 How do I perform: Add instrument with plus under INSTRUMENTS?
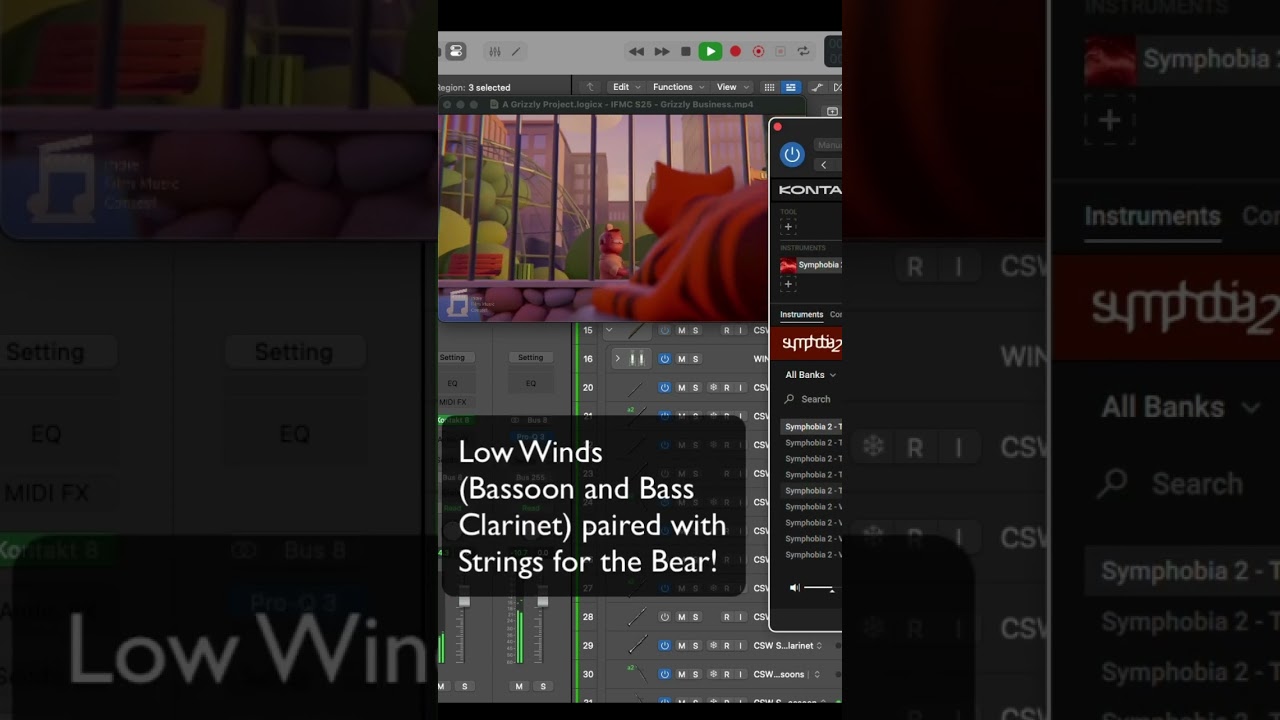[788, 284]
